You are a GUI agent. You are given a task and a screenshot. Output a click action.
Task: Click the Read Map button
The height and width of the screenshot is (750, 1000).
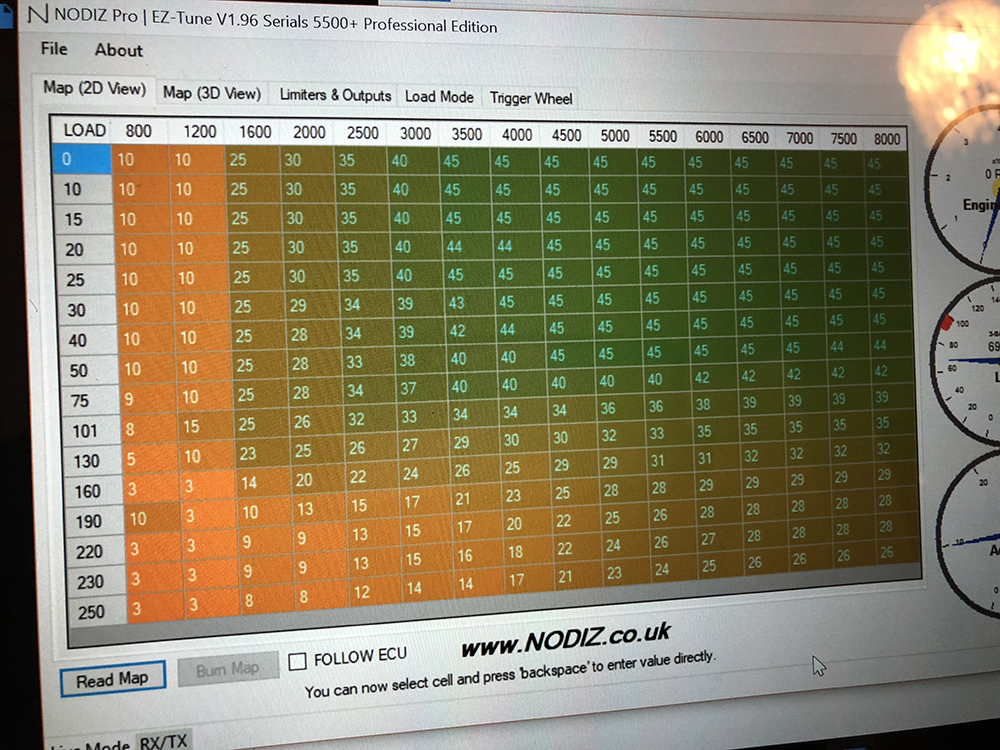113,680
